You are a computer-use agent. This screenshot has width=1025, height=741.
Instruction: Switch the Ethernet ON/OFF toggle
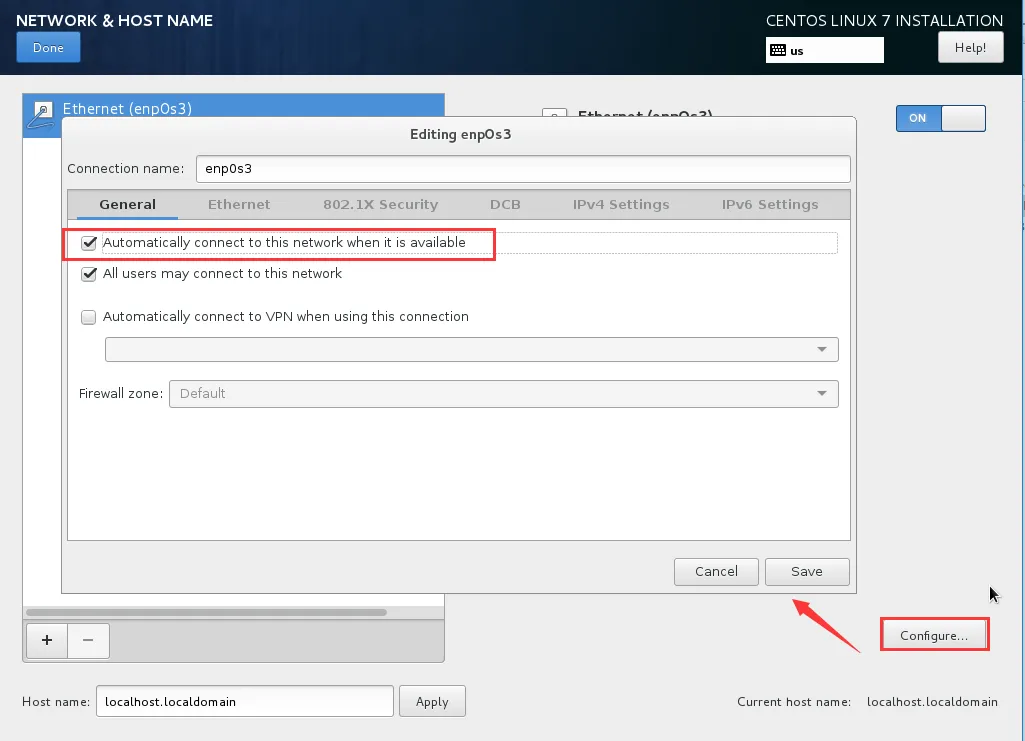tap(941, 118)
